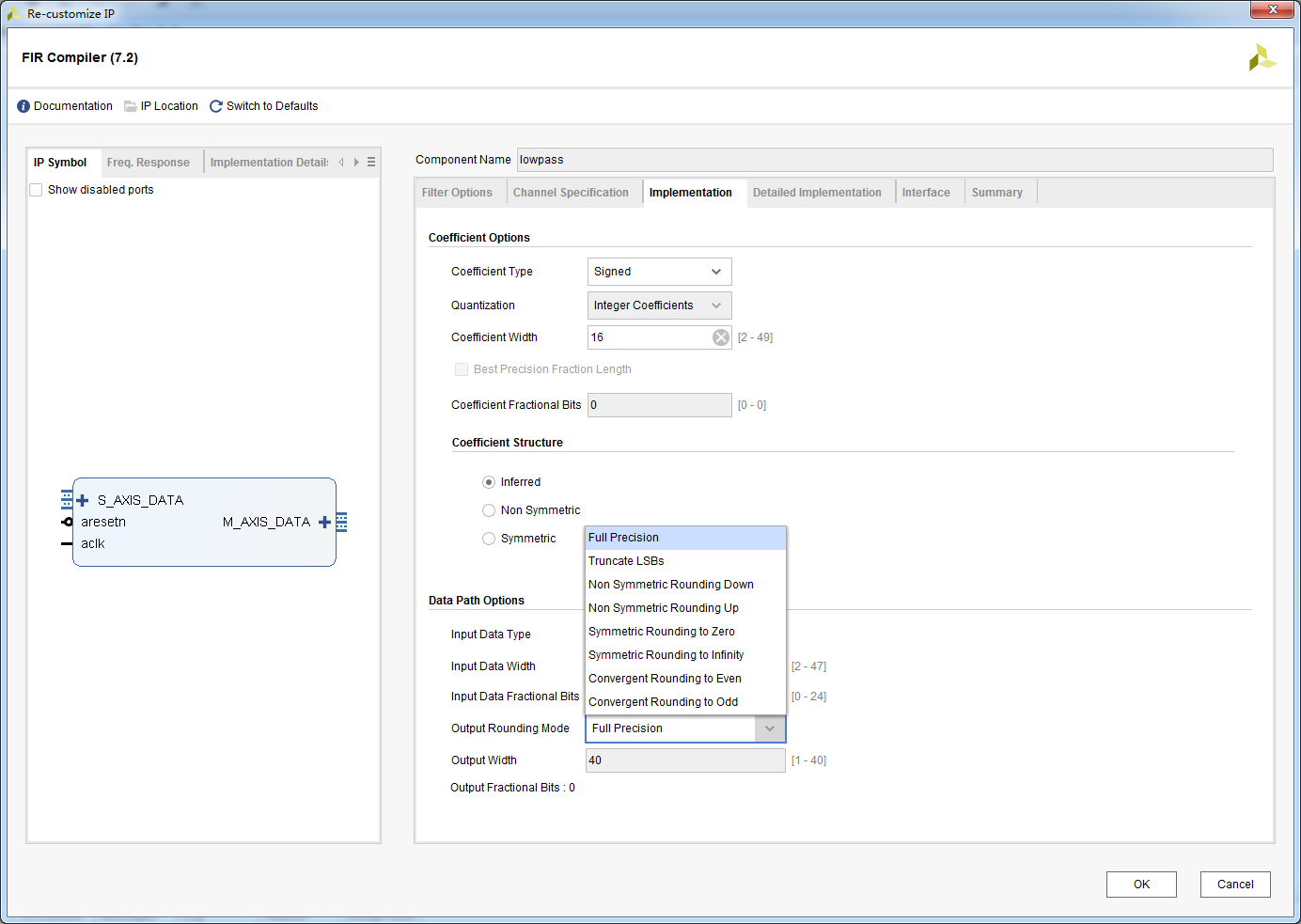Click the Output Fractional Bits : 0 text
Viewport: 1301px width, 924px height.
pos(512,788)
